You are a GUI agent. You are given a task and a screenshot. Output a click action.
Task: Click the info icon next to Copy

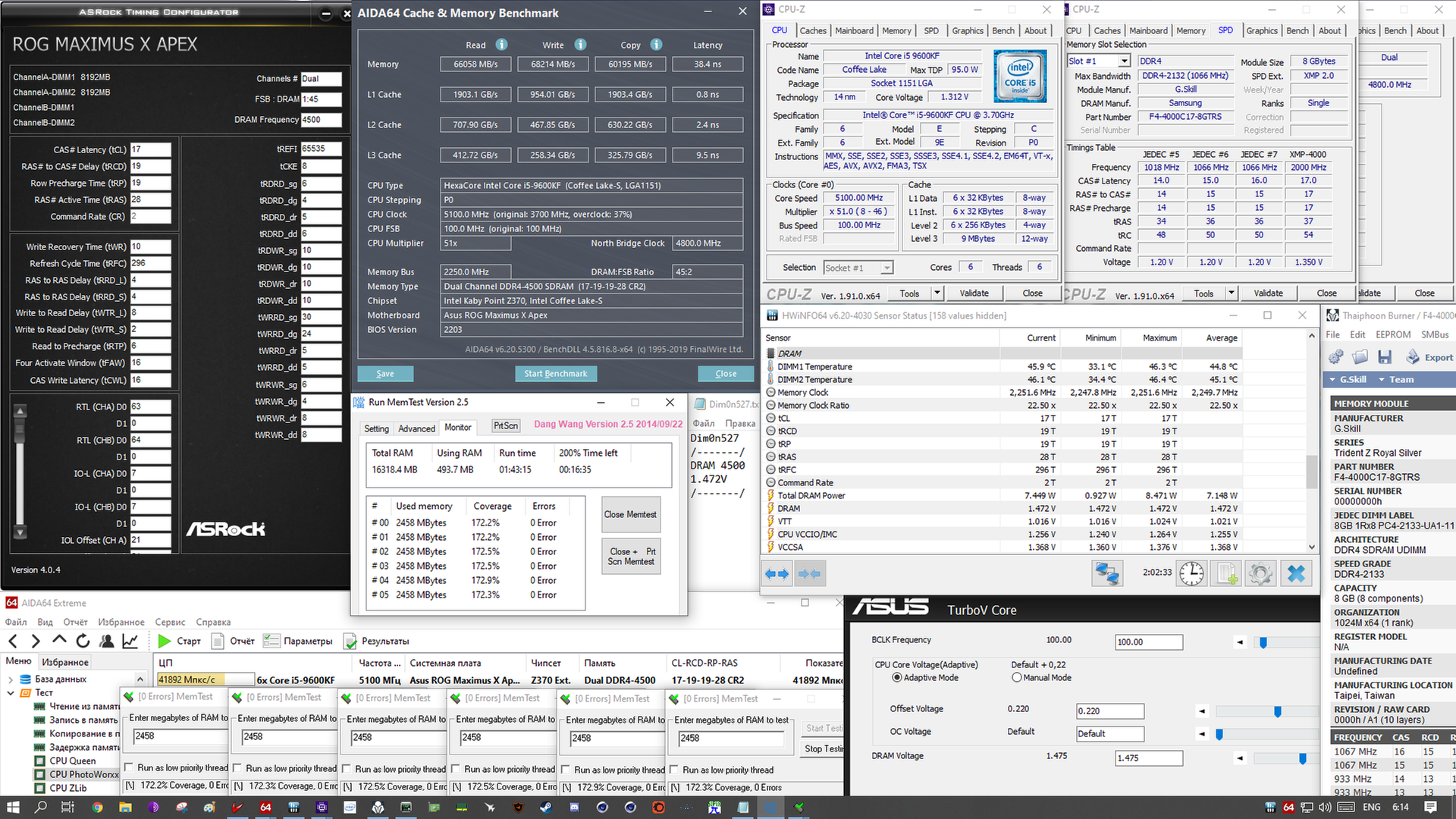[x=656, y=44]
